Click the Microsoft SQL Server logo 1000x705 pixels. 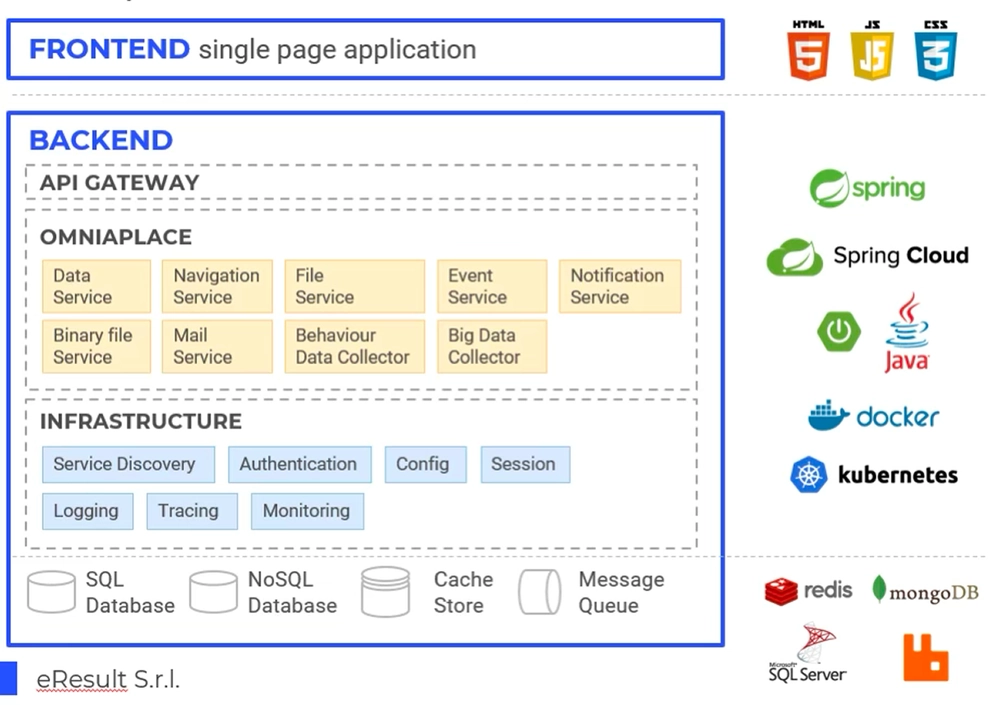(x=807, y=653)
